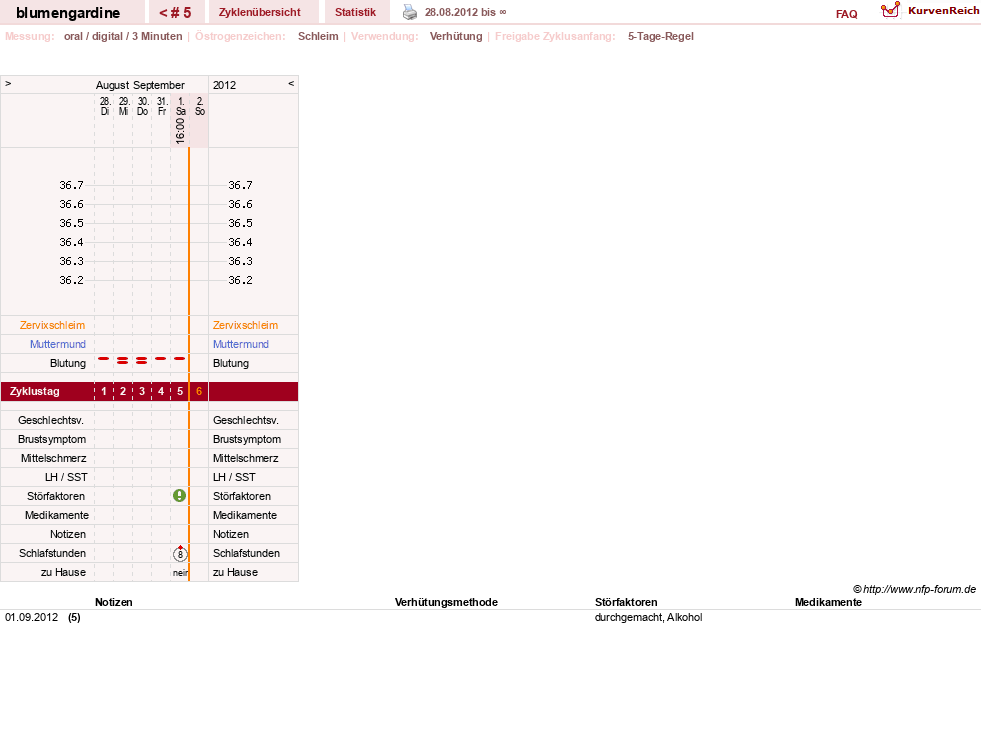Click the 5-Tage-Regel setting value

pos(661,36)
